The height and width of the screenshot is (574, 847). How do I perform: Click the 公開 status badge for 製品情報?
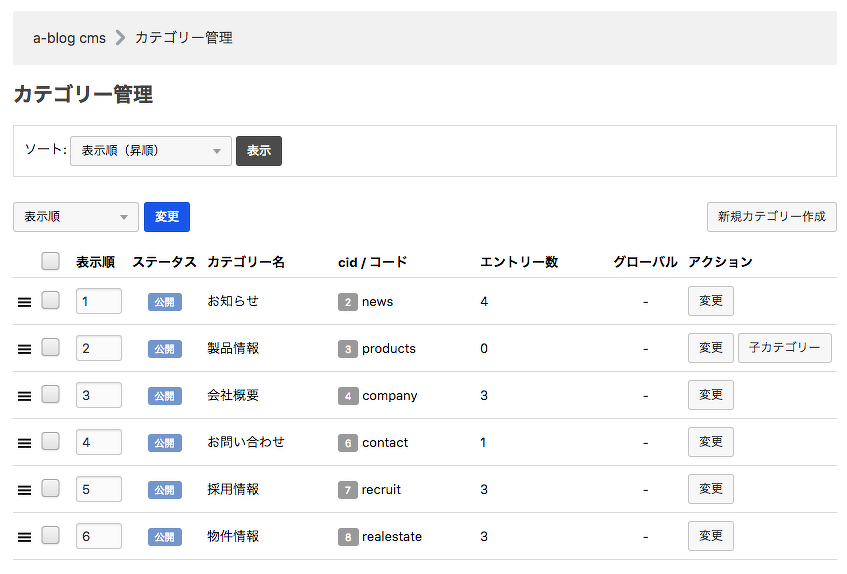(165, 349)
